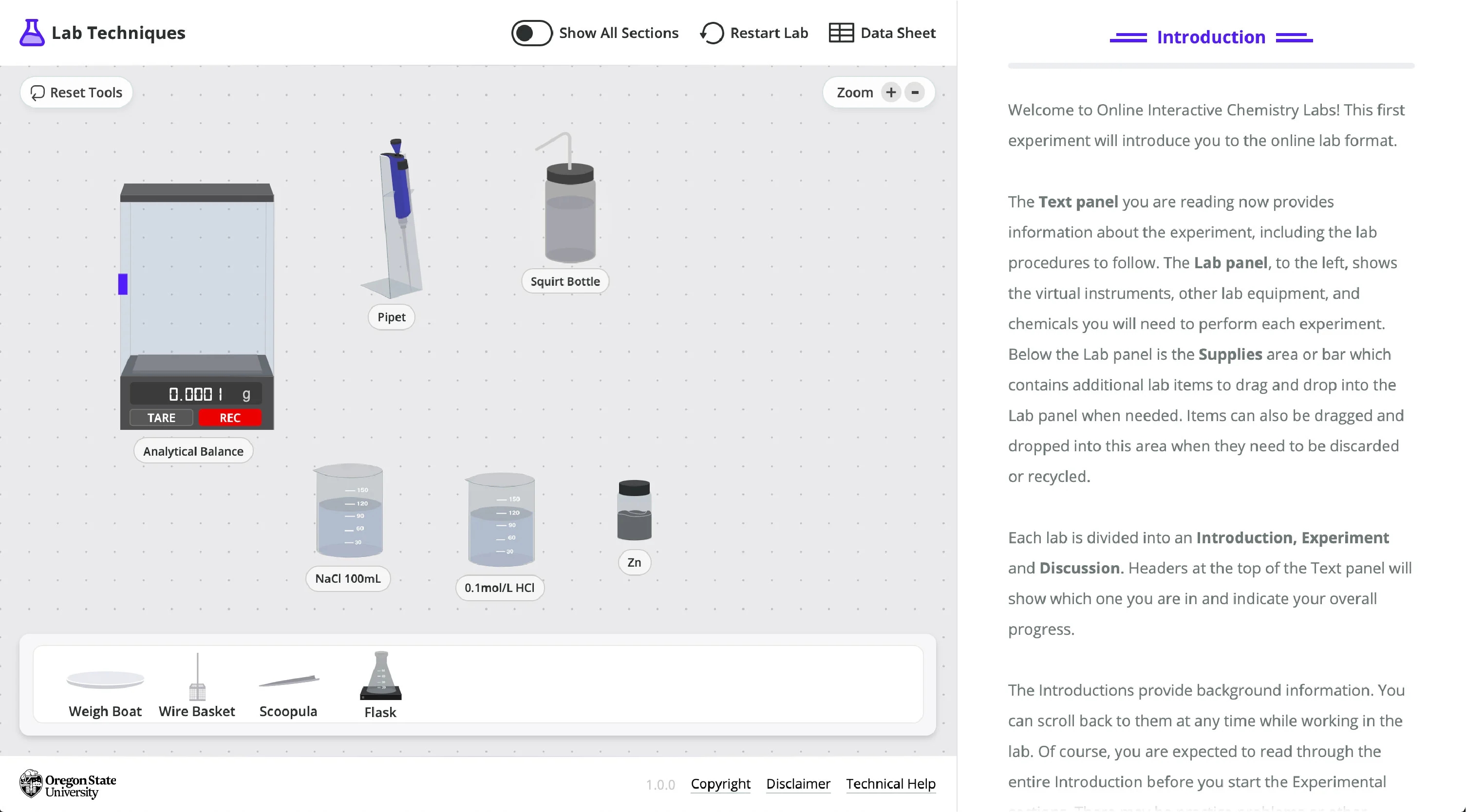Open the Technical Help link
This screenshot has width=1466, height=812.
[x=891, y=784]
